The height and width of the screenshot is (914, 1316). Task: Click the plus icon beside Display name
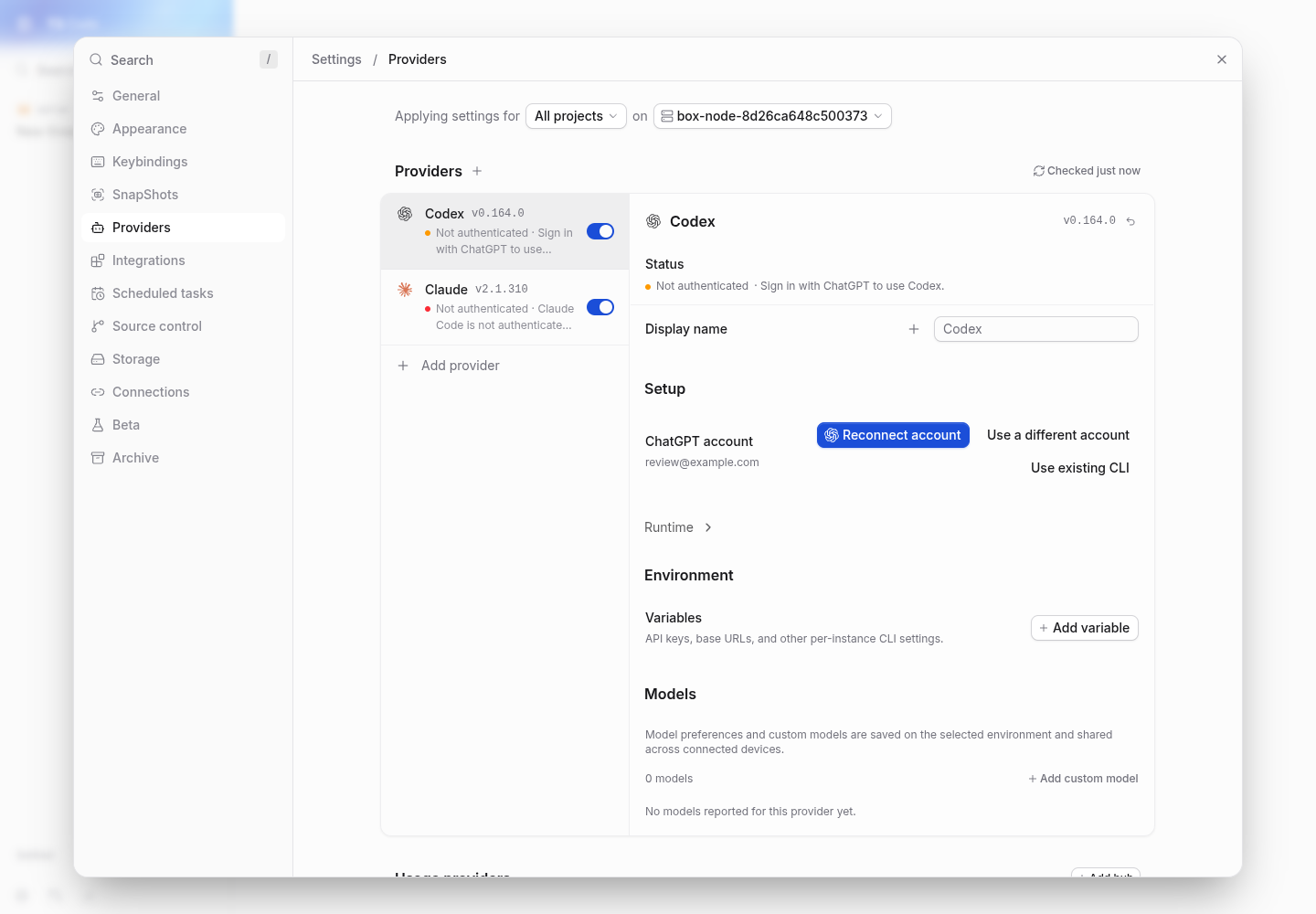914,329
